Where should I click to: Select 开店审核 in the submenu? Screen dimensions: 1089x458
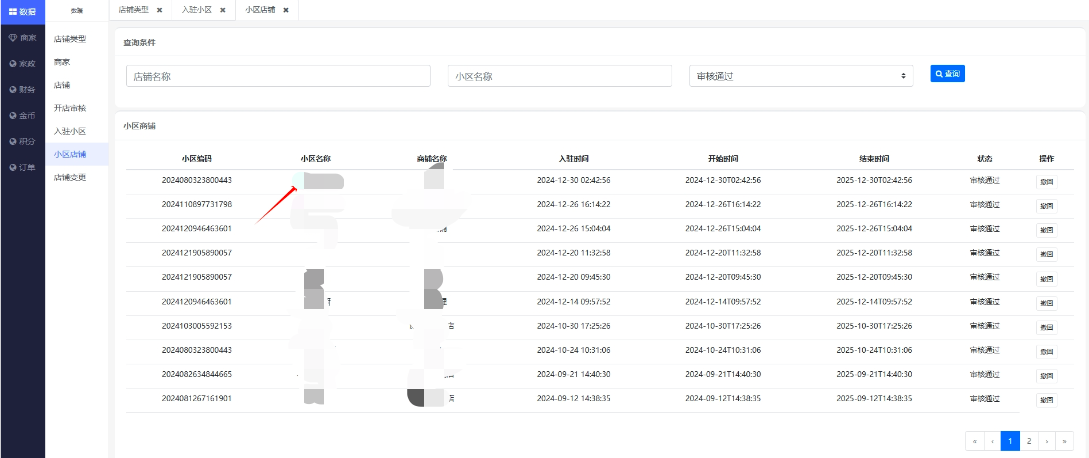[x=70, y=108]
